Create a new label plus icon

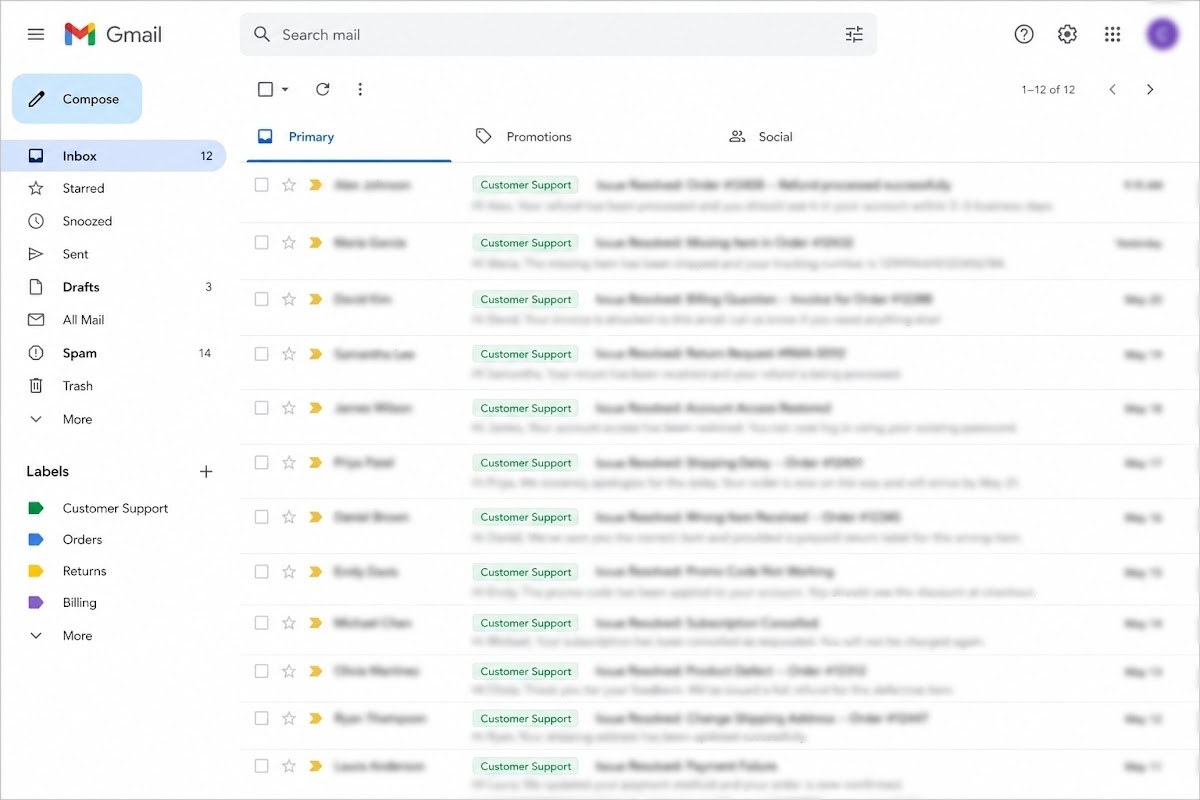click(206, 471)
